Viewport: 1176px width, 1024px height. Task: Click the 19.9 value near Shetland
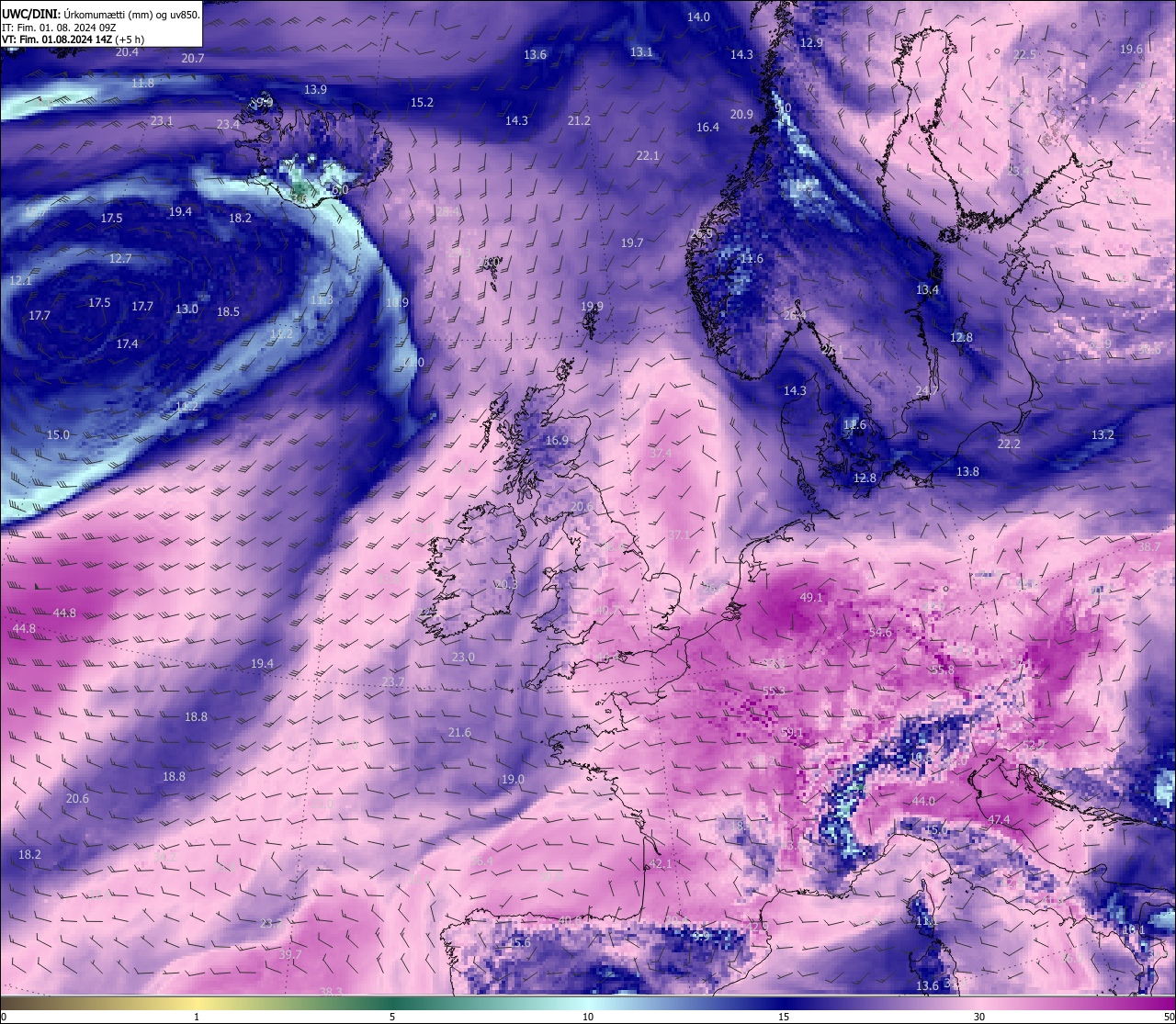click(x=592, y=307)
